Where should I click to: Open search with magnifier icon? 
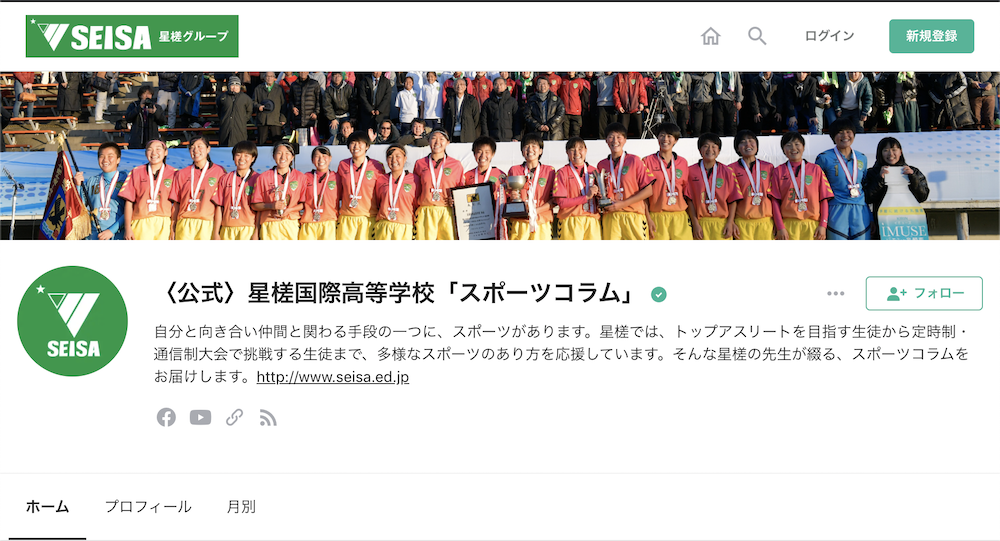click(x=757, y=36)
